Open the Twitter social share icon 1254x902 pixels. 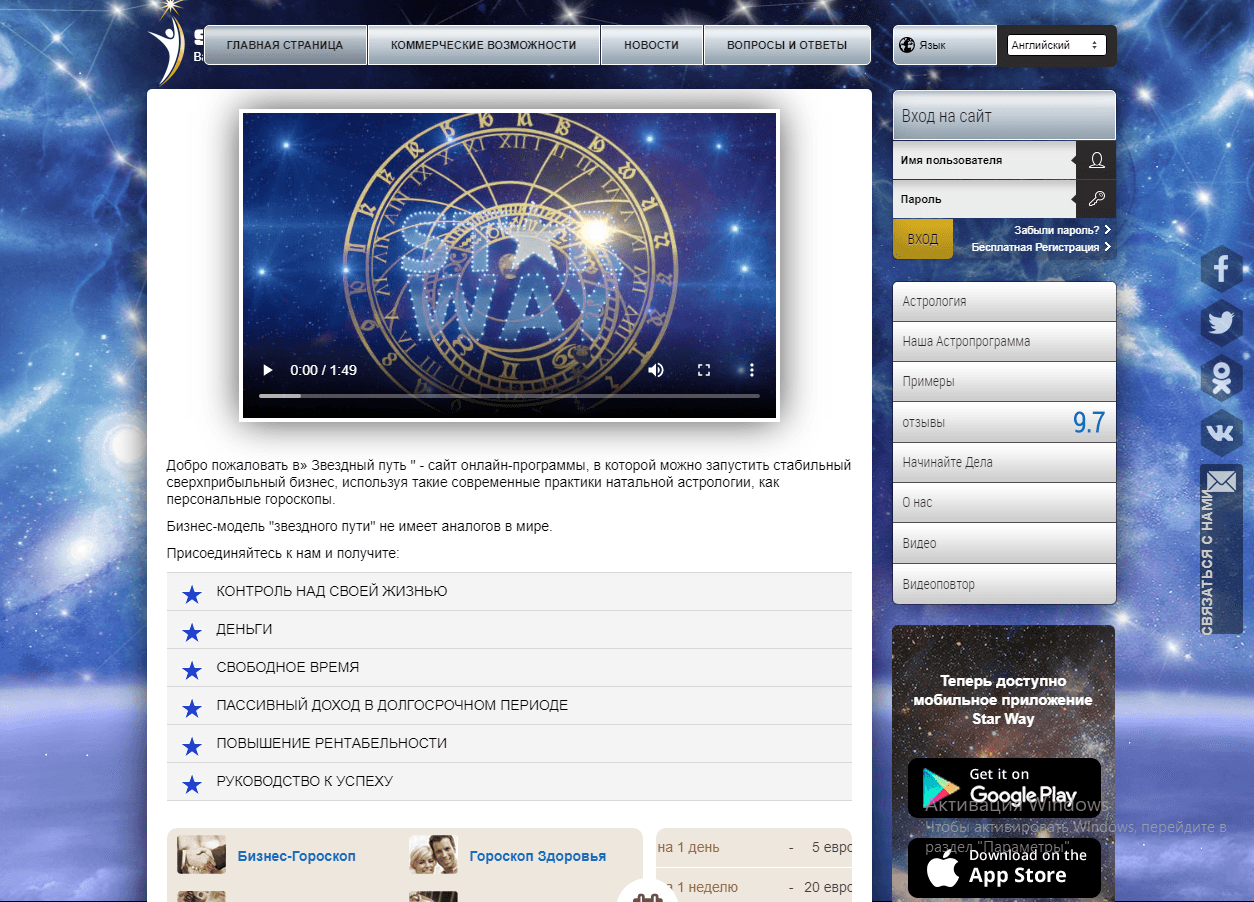[1221, 323]
